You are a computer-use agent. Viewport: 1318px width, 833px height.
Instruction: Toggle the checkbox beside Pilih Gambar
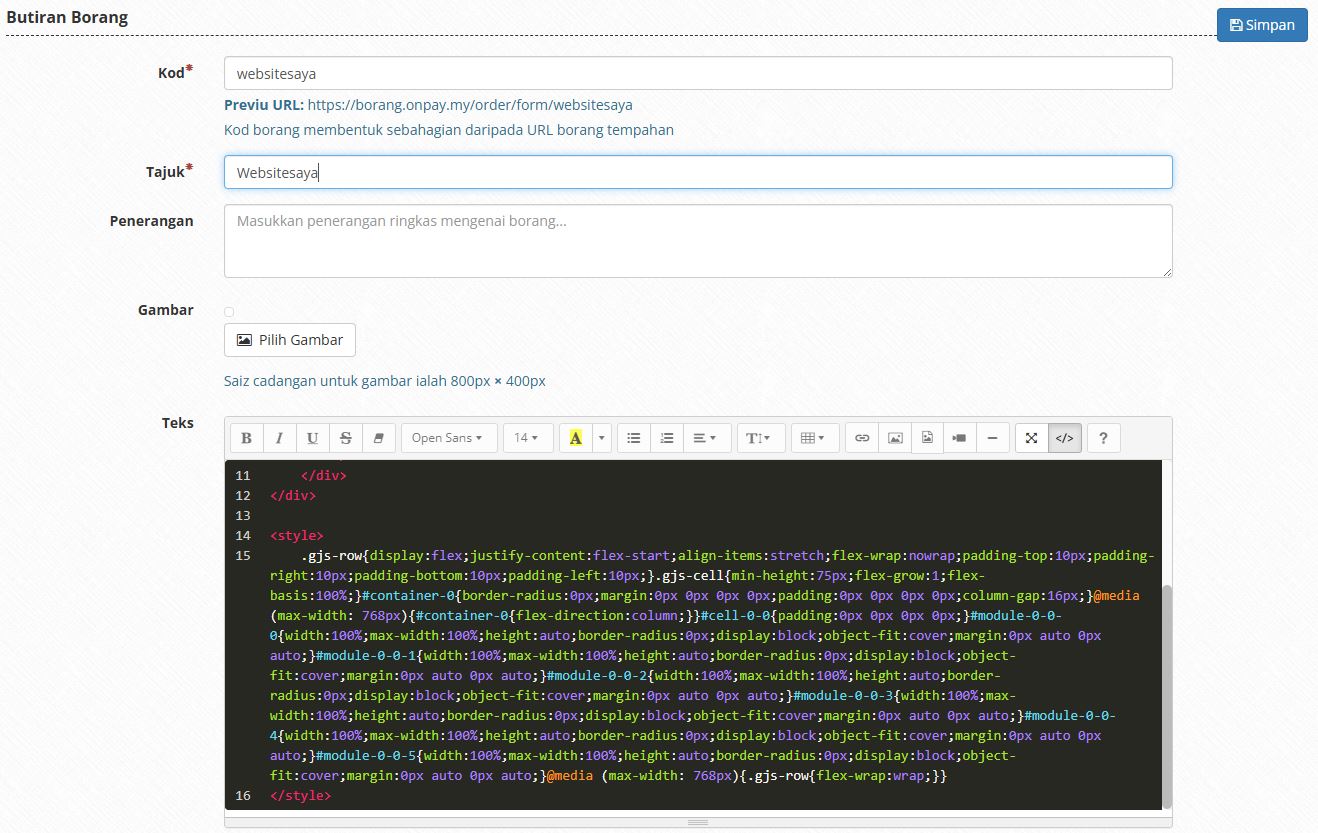(x=228, y=313)
